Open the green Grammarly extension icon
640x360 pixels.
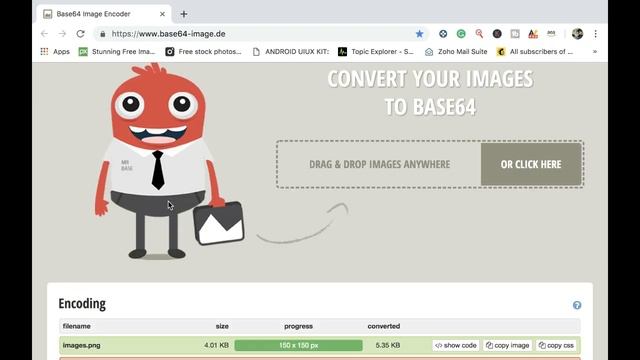(461, 34)
